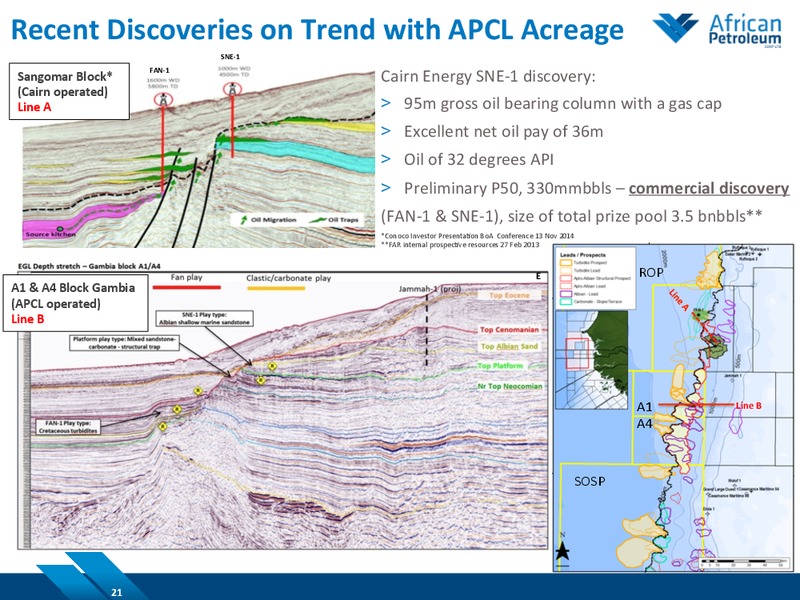Image resolution: width=800 pixels, height=600 pixels.
Task: Click the Apto-Albian Structural Prospect red swatch
Action: (x=565, y=278)
